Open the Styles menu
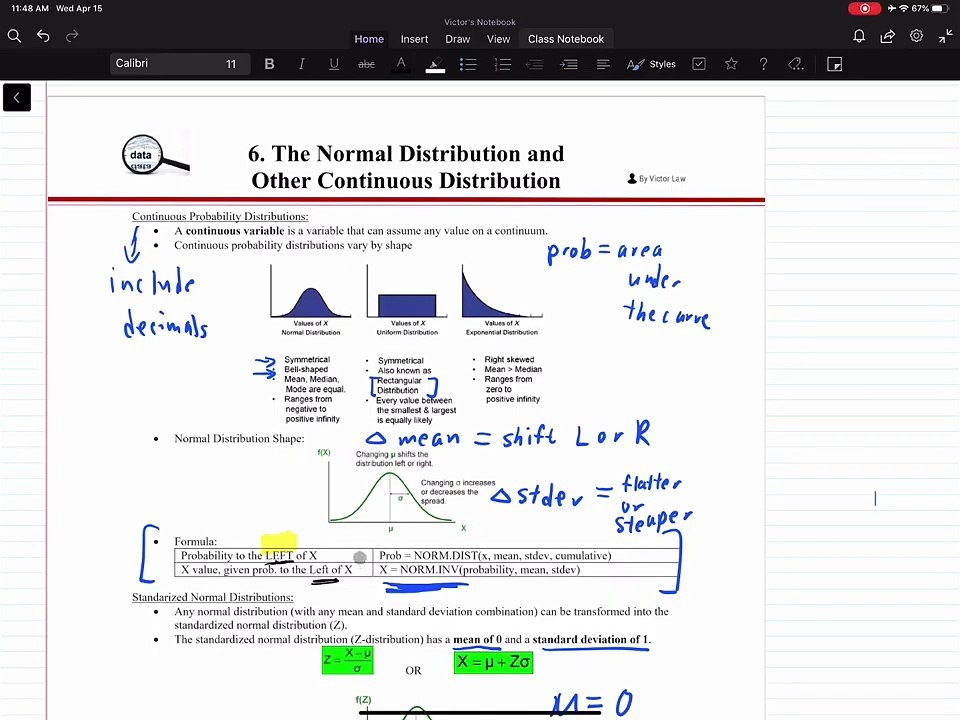Image resolution: width=960 pixels, height=720 pixels. 651,64
